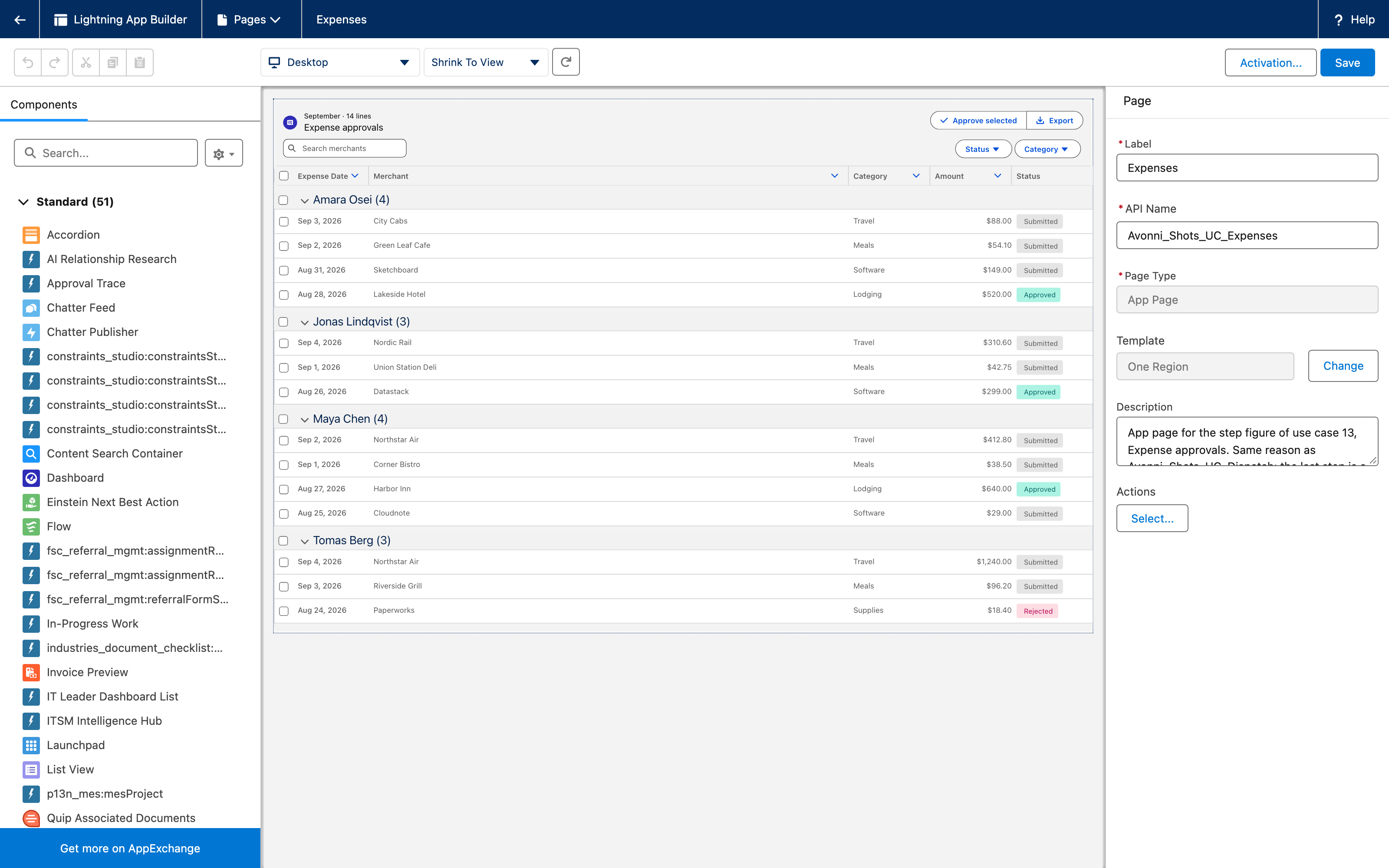The width and height of the screenshot is (1389, 868).
Task: Click the Expense approvals header icon
Action: pyautogui.click(x=290, y=122)
